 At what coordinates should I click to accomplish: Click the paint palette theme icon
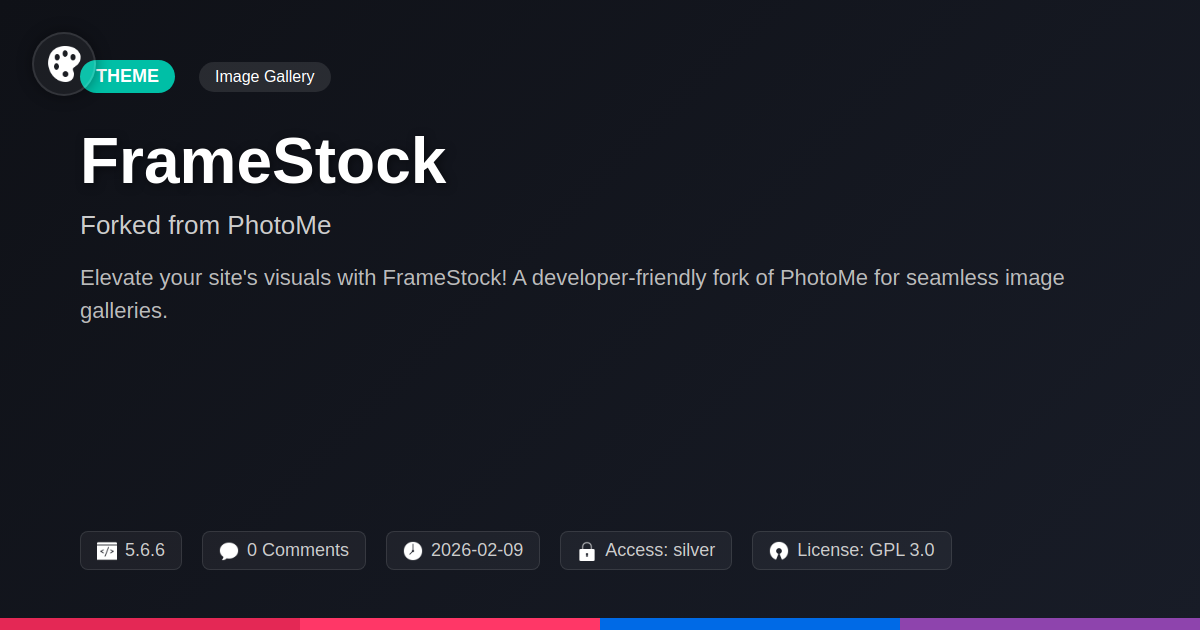64,64
